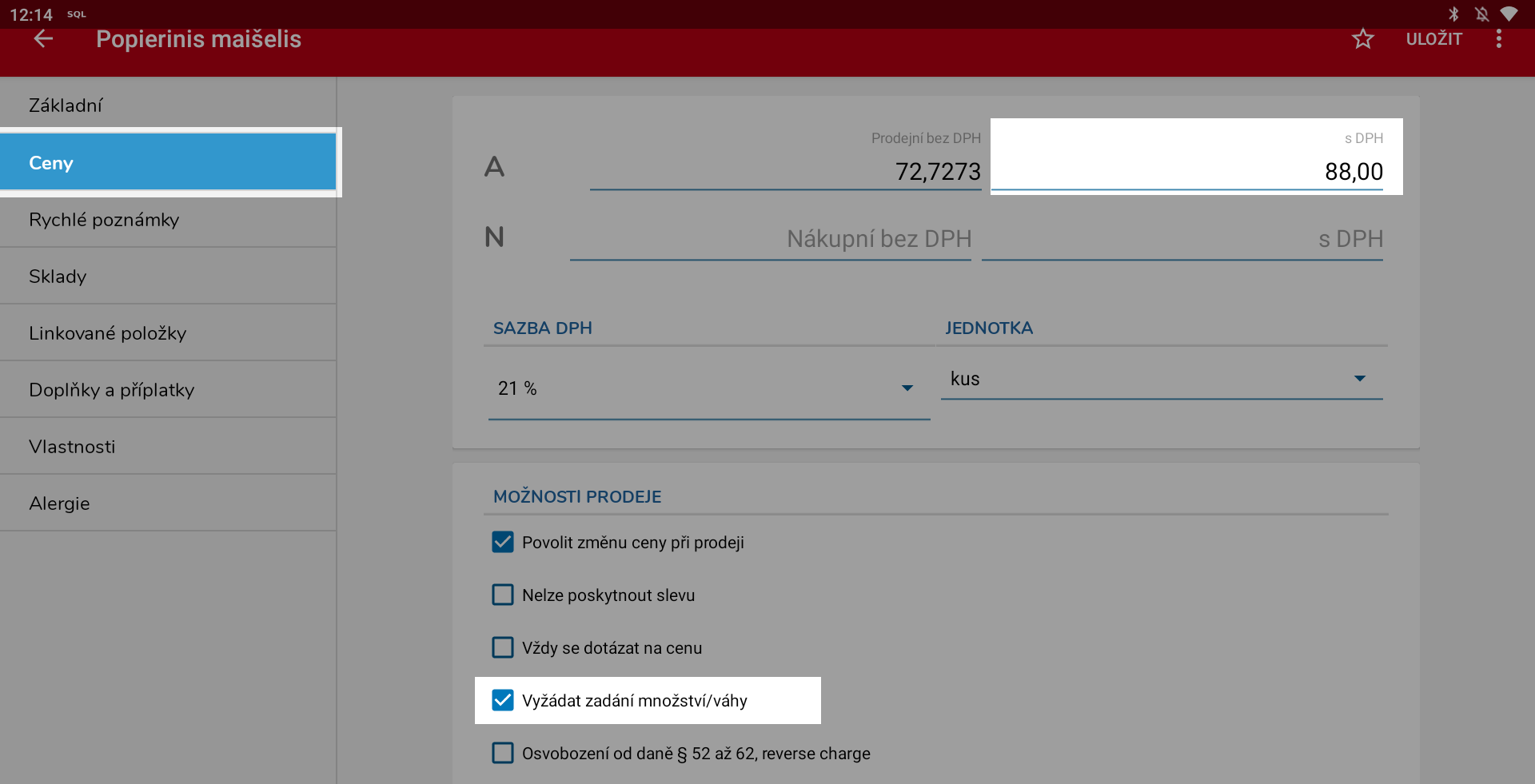This screenshot has width=1535, height=784.
Task: Open the three-dot overflow menu
Action: [1498, 38]
